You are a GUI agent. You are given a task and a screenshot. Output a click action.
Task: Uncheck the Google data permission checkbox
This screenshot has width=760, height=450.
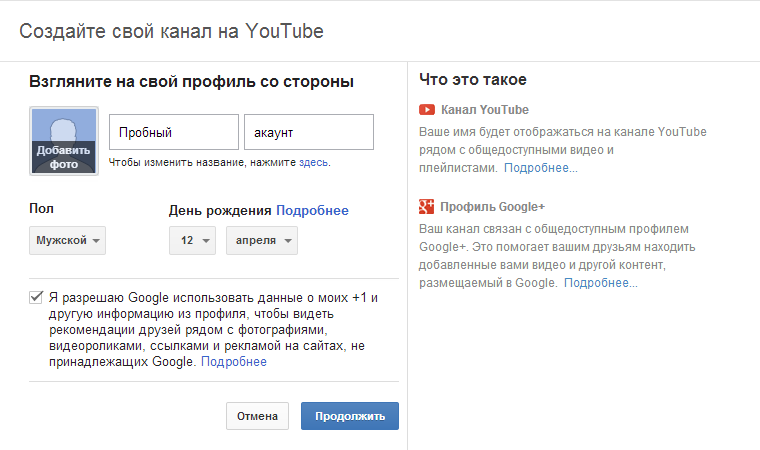36,297
